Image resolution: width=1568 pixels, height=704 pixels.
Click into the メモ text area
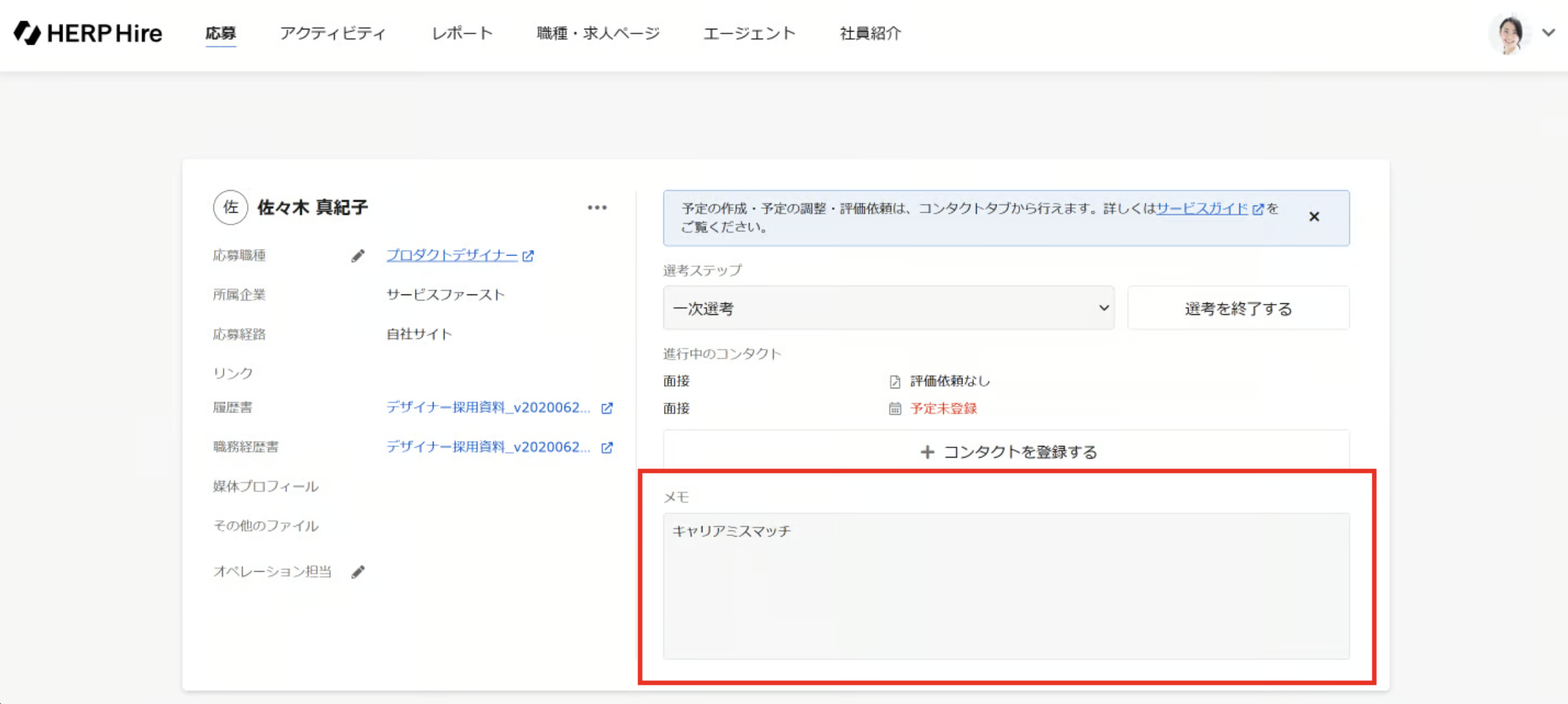point(1006,587)
